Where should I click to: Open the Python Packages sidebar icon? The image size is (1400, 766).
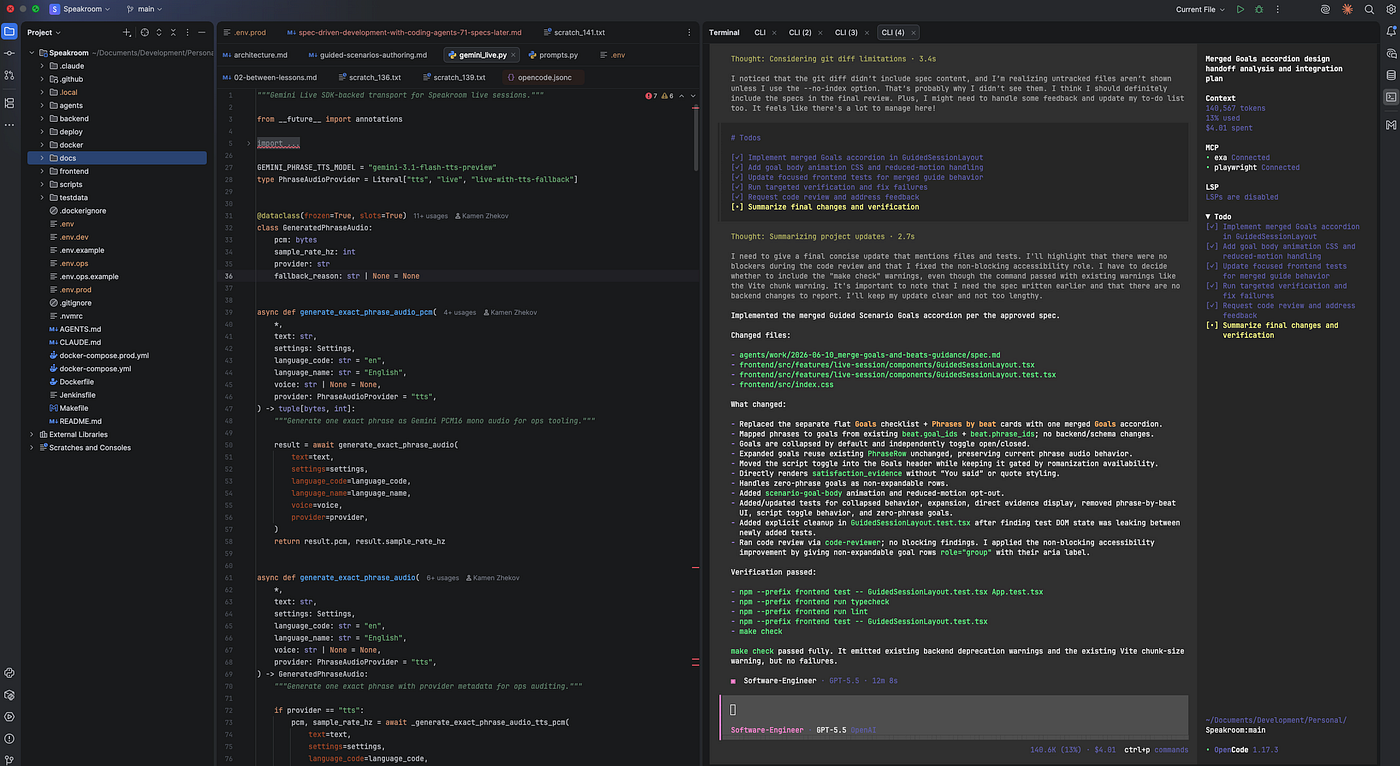point(9,695)
